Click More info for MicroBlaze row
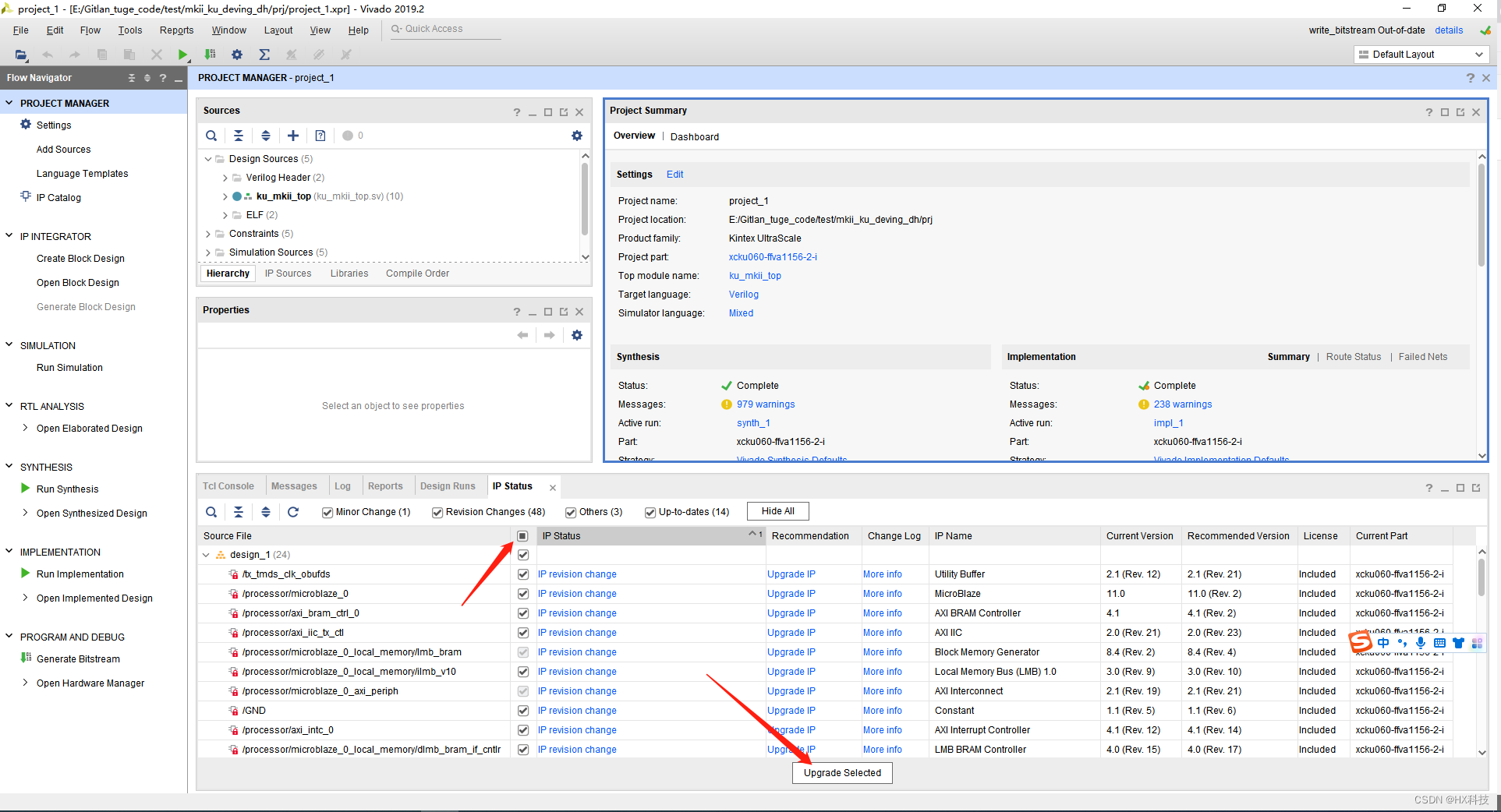 click(882, 594)
